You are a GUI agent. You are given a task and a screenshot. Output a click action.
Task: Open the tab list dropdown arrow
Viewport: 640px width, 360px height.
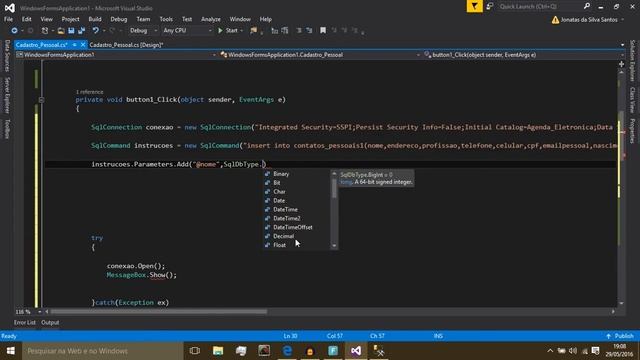[x=622, y=45]
